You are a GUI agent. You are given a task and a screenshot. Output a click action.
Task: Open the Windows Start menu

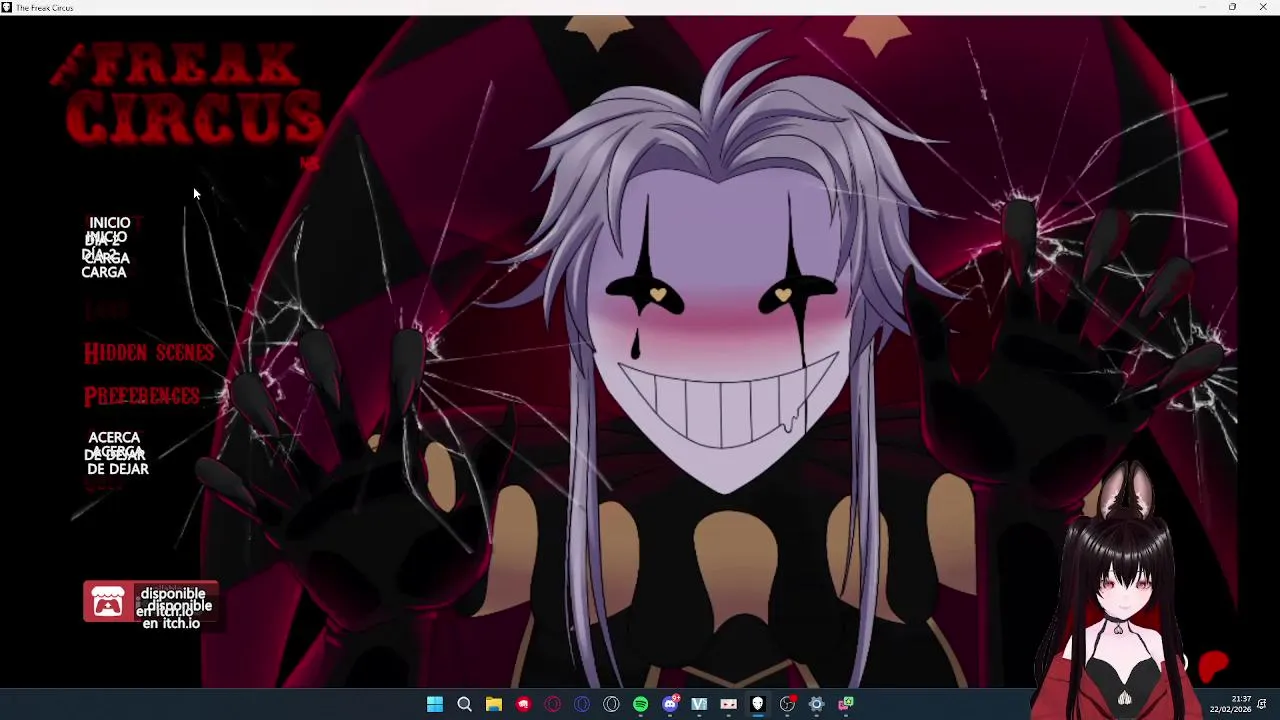coord(435,704)
